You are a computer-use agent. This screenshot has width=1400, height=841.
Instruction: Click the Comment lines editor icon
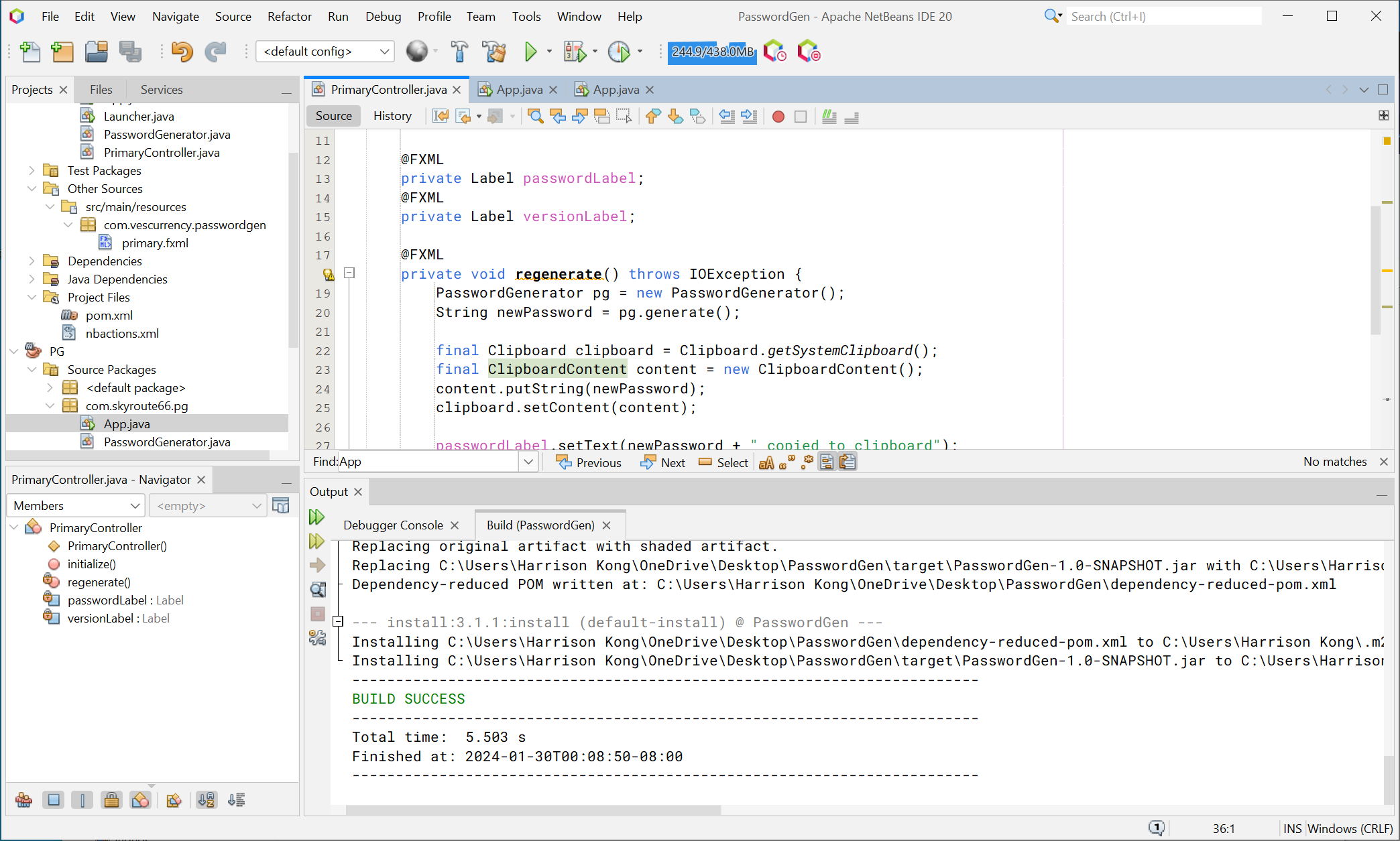(829, 117)
